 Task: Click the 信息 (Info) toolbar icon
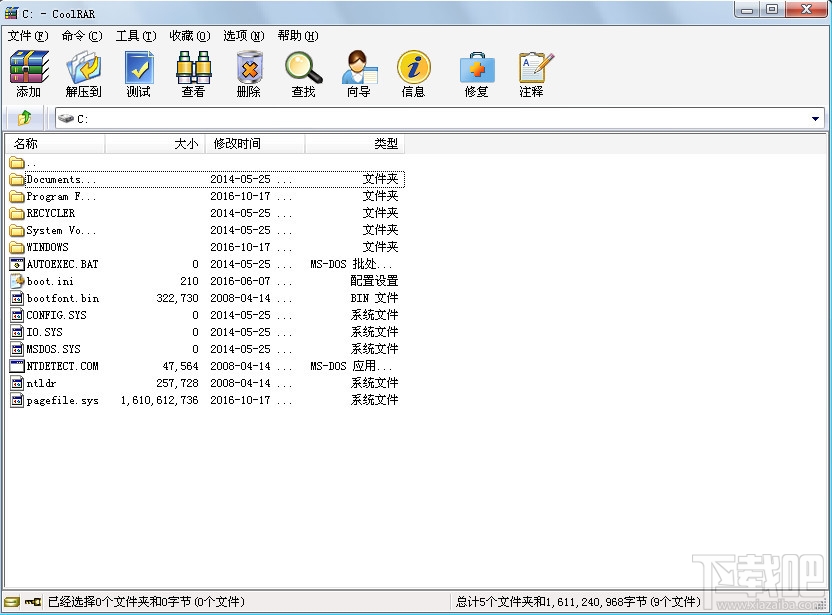point(414,67)
